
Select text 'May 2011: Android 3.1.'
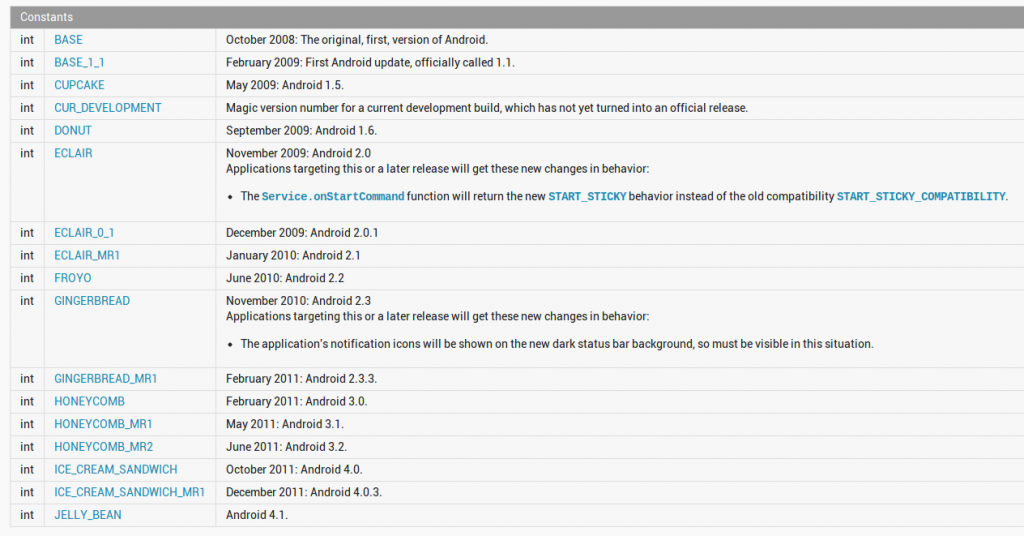[285, 424]
